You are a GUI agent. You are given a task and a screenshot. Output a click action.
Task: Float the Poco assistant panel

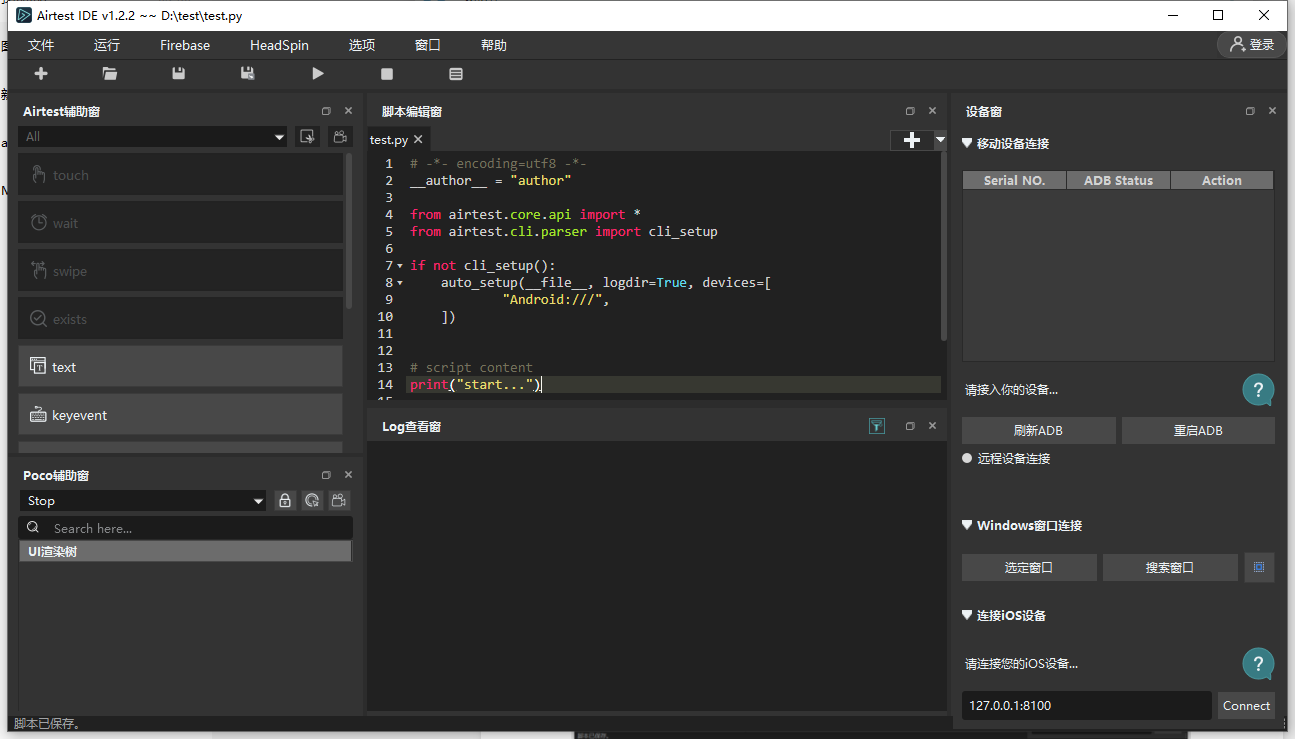coord(326,475)
